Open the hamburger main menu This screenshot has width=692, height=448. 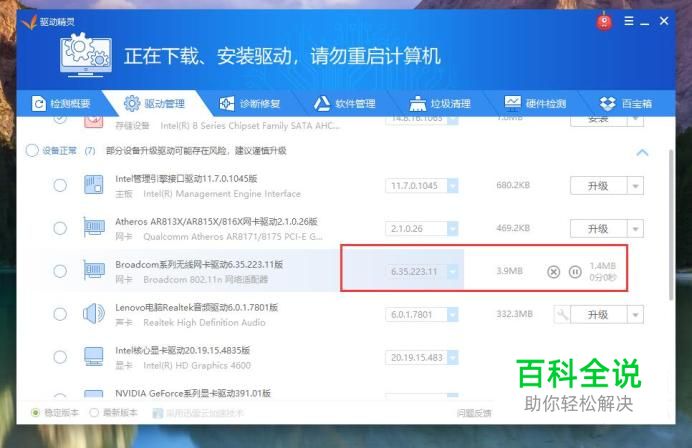(629, 21)
